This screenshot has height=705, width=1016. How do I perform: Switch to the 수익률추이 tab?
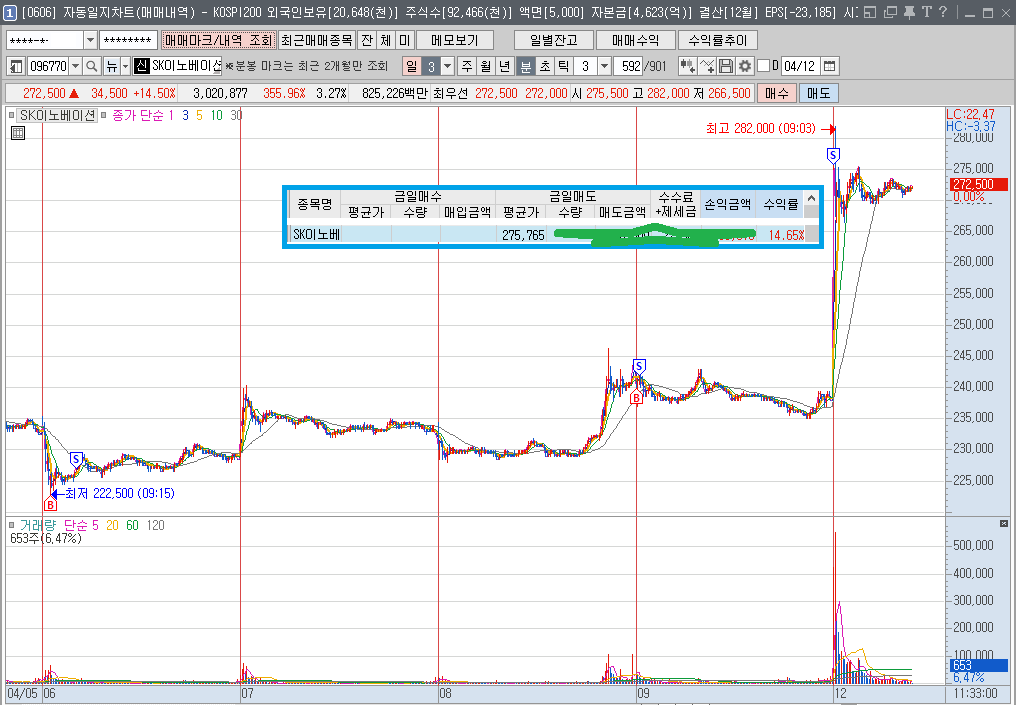click(717, 40)
